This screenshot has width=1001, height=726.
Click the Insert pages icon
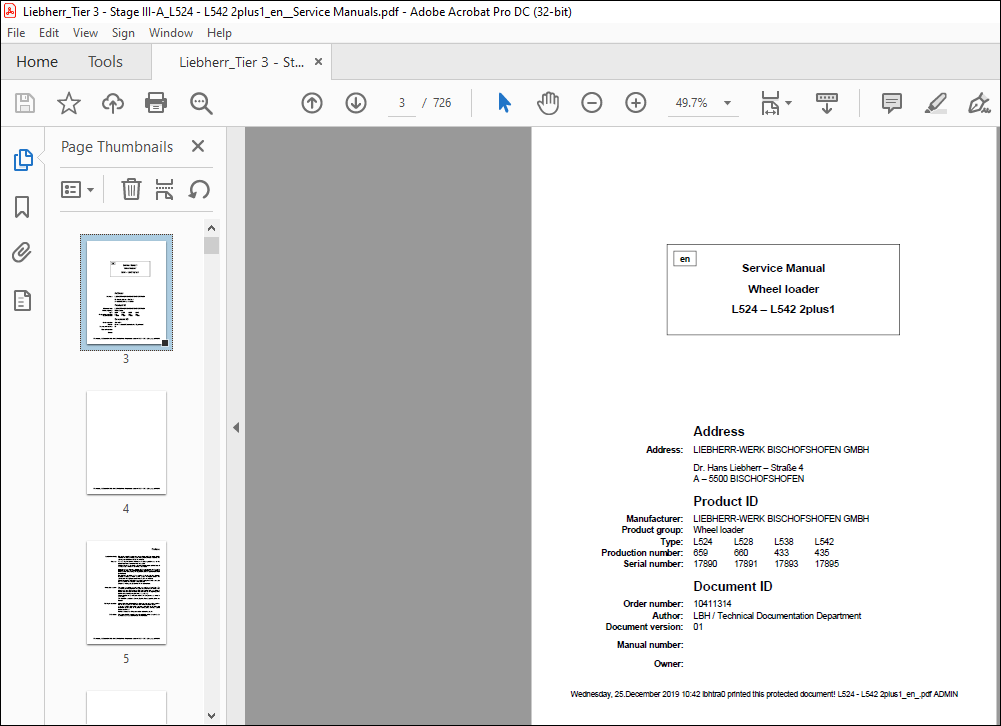165,190
